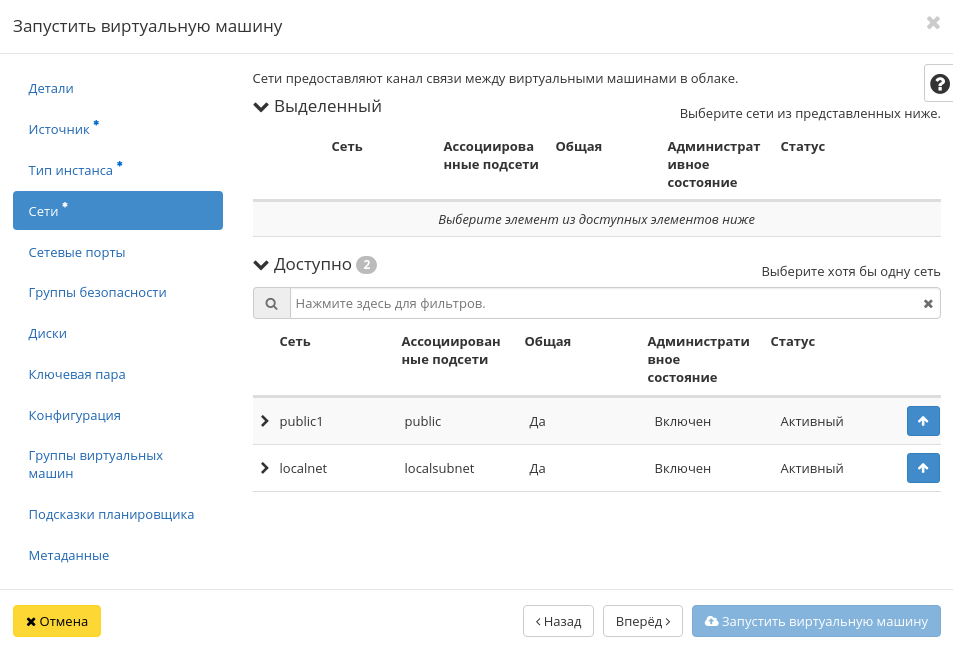953x648 pixels.
Task: Add localnet network with up arrow
Action: (922, 468)
